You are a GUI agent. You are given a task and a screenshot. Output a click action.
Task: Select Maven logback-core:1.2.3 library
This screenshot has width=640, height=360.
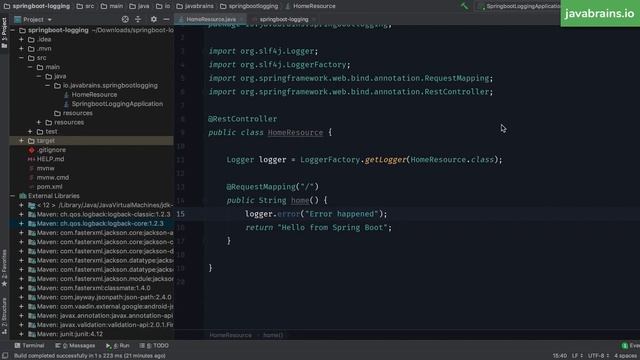click(x=100, y=224)
